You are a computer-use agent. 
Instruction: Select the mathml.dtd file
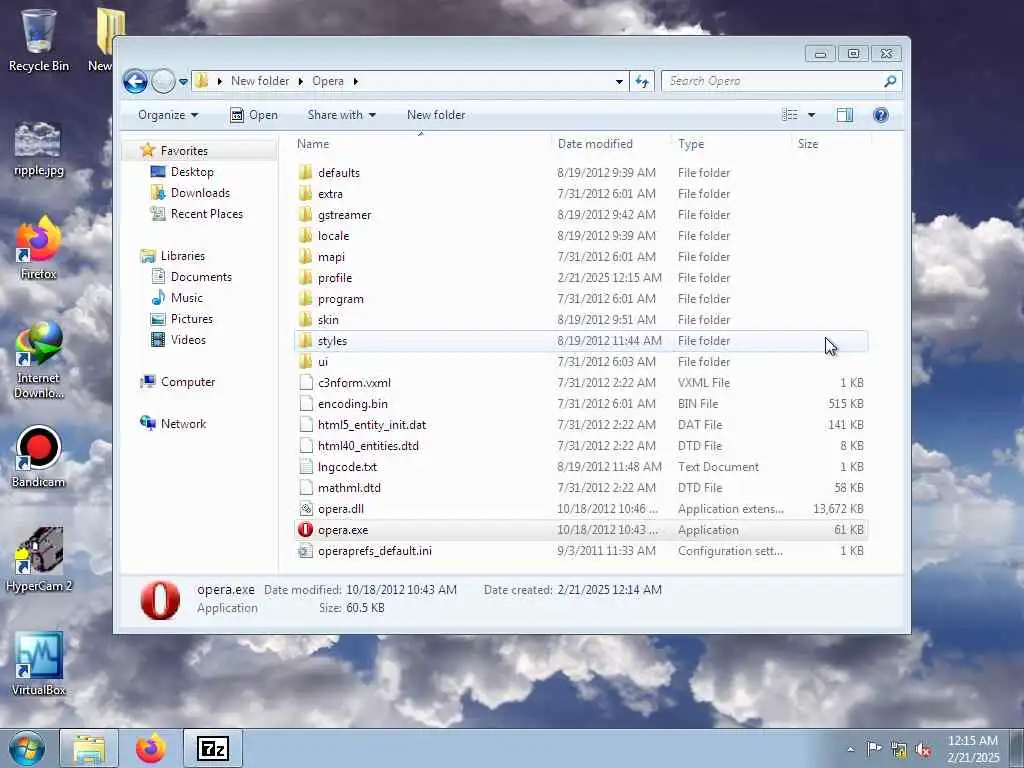pos(349,488)
